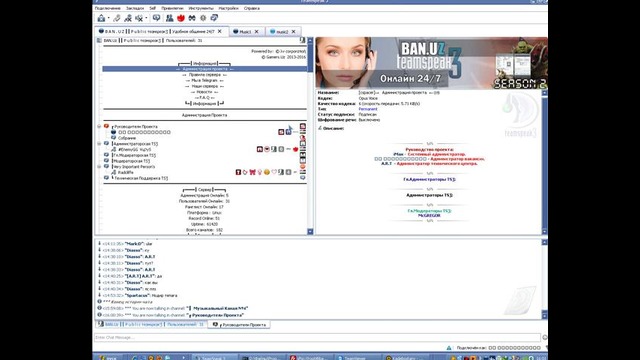Click the Disconnect toolbar icon

[117, 18]
